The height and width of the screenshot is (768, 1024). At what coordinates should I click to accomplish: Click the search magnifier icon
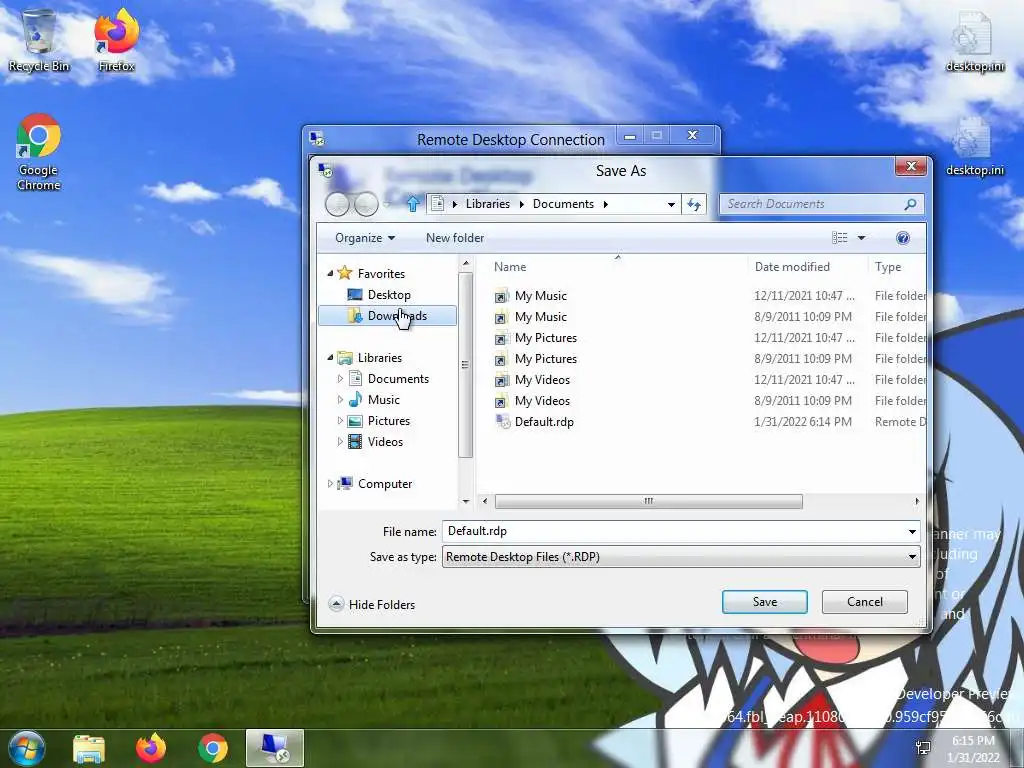coord(910,204)
